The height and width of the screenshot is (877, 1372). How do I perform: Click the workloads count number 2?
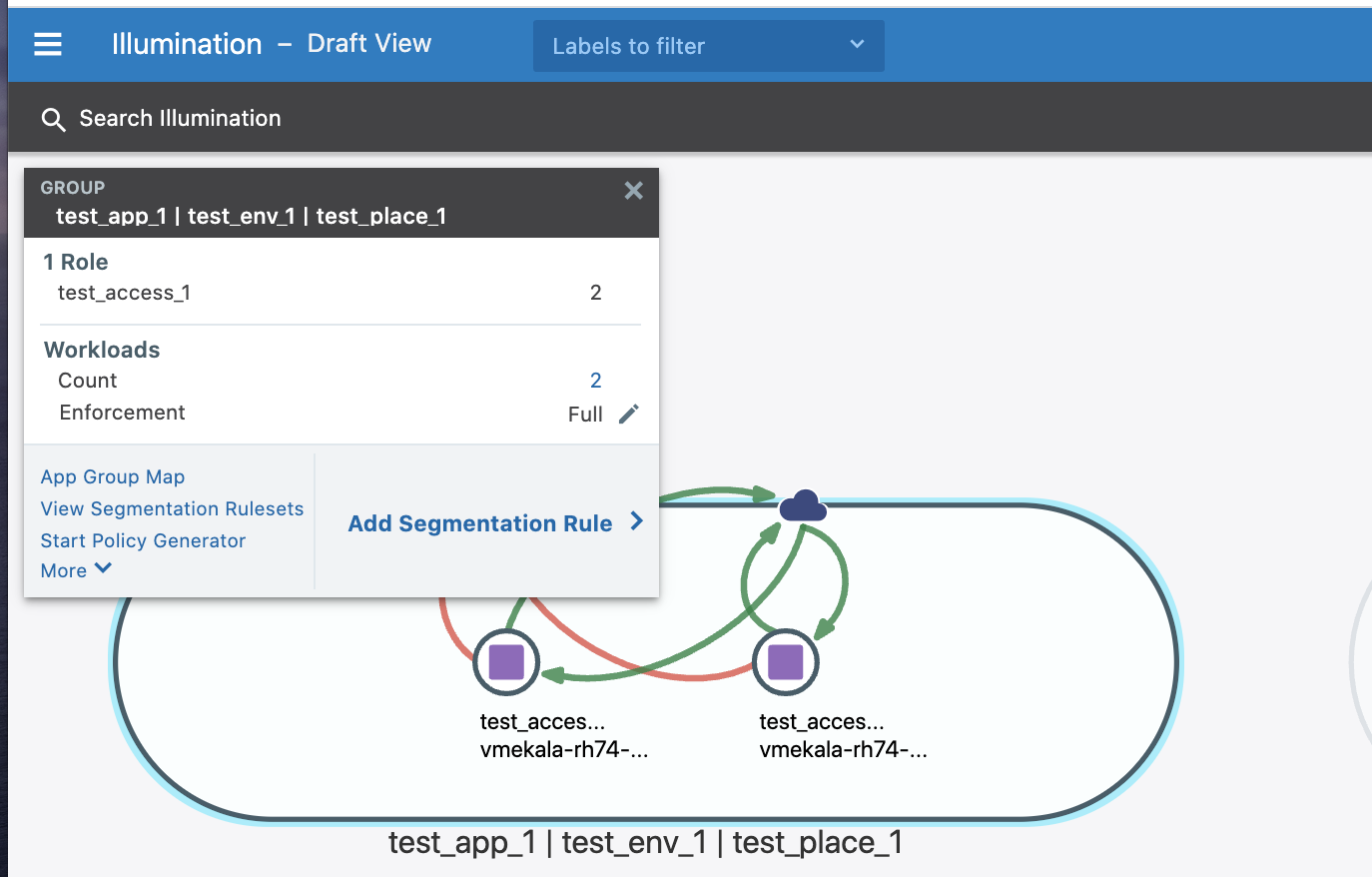(595, 381)
